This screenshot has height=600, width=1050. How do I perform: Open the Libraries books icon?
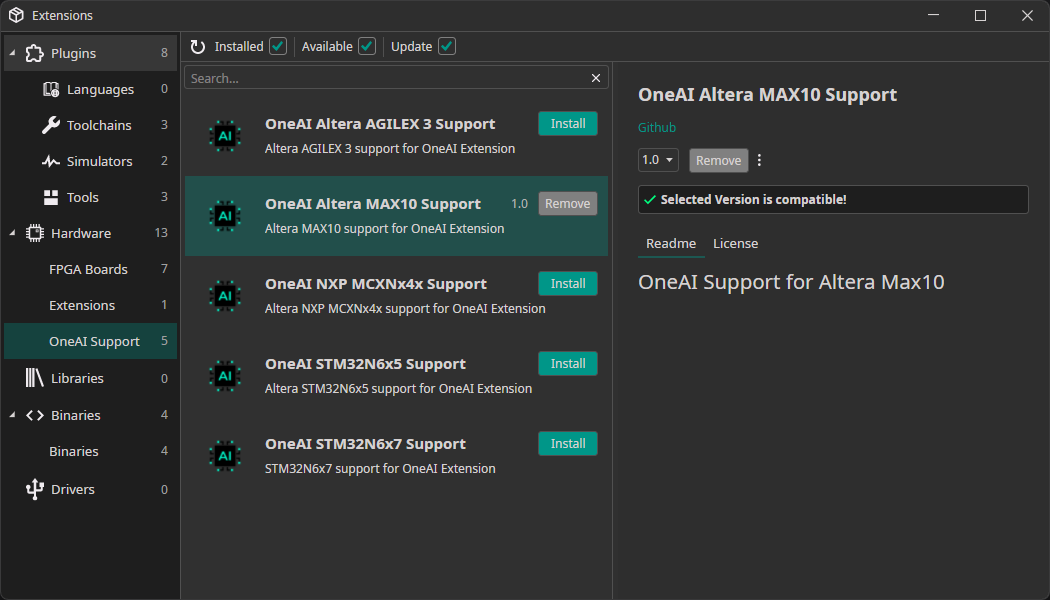[x=35, y=378]
